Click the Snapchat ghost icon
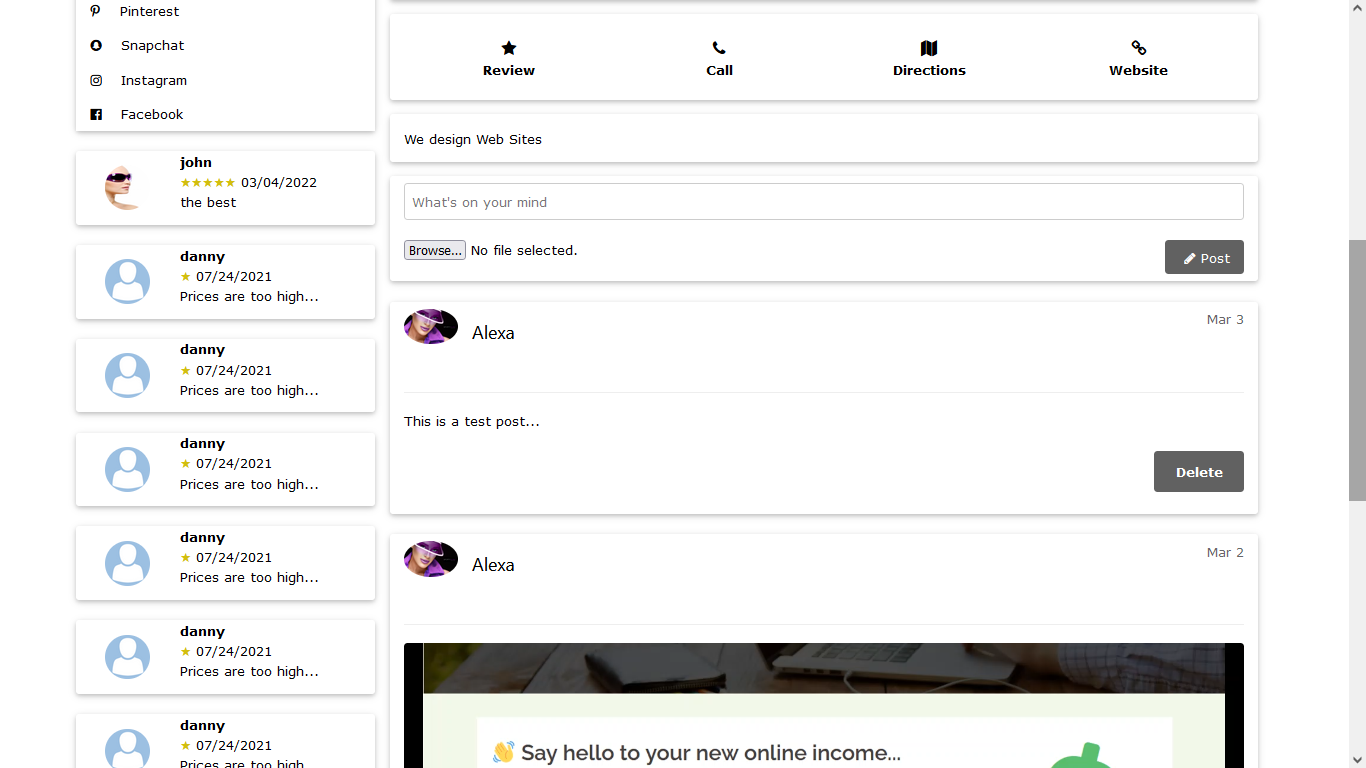The width and height of the screenshot is (1366, 768). coord(96,45)
